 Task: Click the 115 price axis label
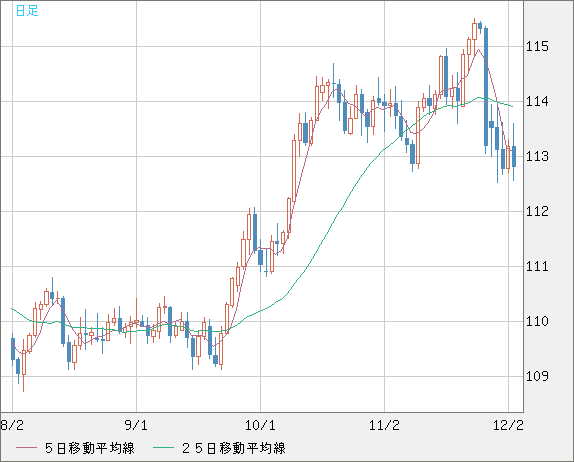coord(537,46)
